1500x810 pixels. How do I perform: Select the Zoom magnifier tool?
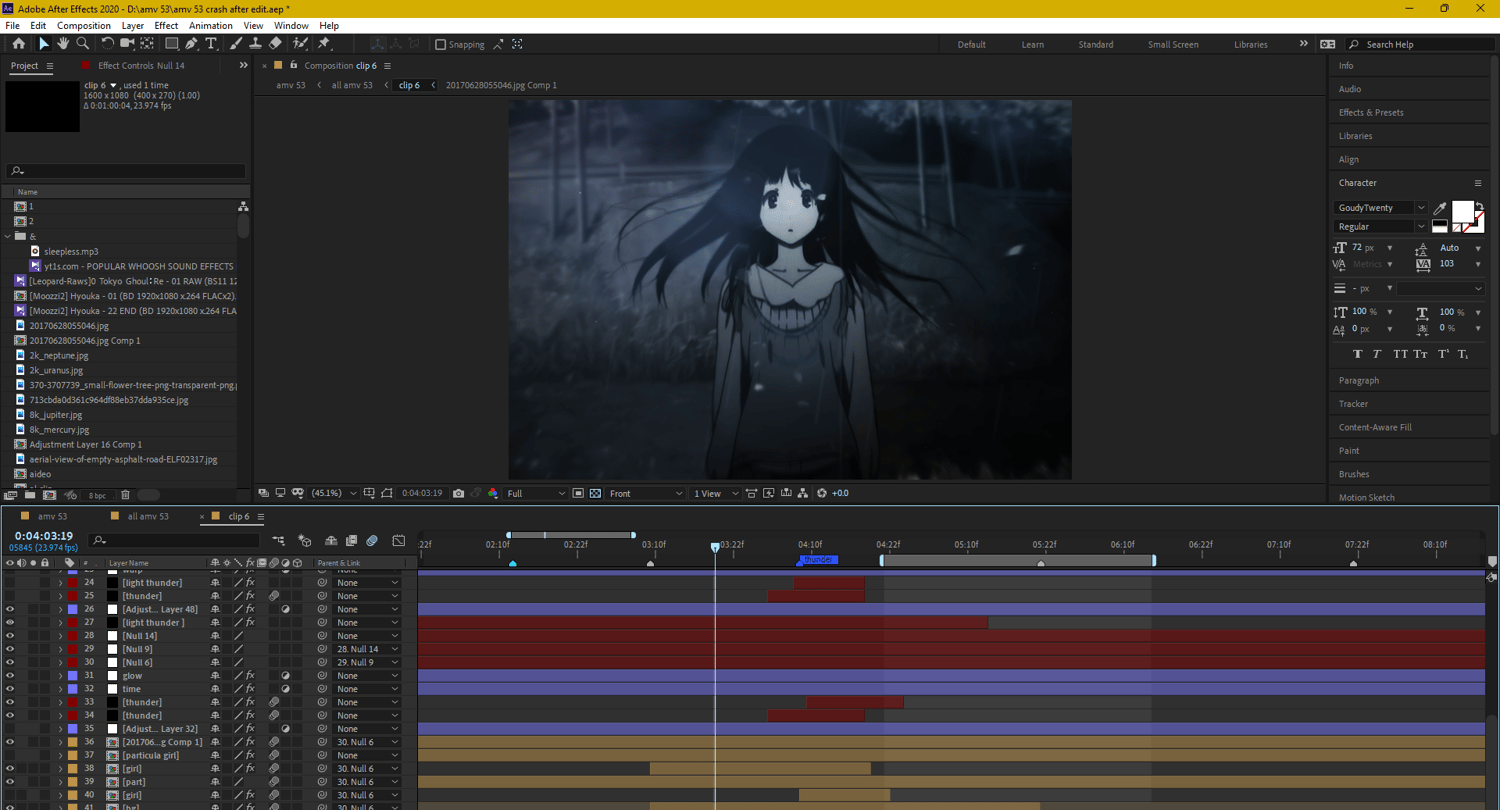(83, 44)
